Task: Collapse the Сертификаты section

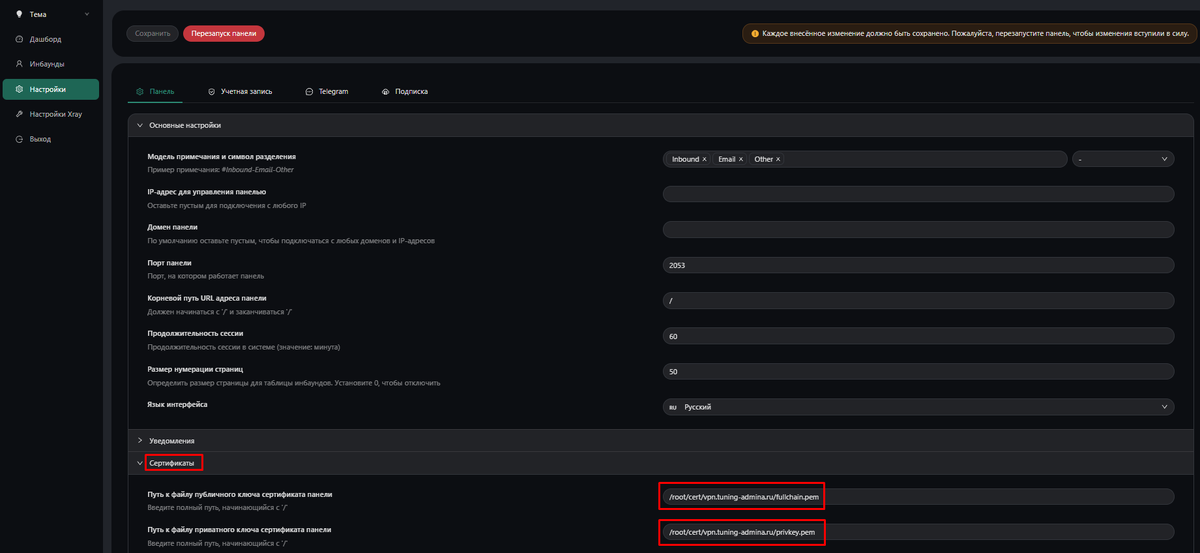Action: [x=140, y=463]
